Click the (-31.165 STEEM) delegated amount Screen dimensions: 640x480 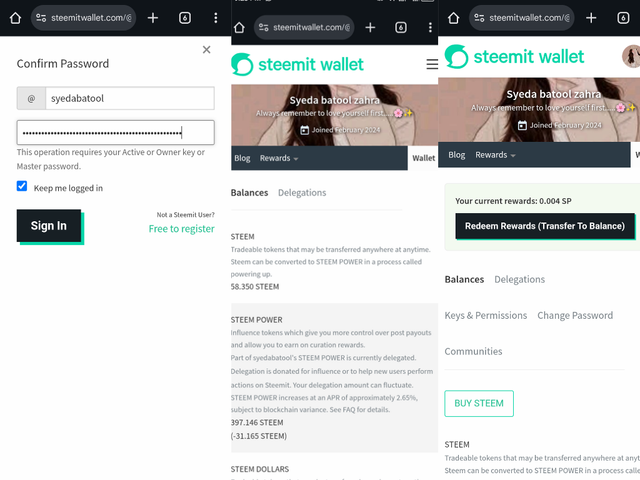[259, 436]
